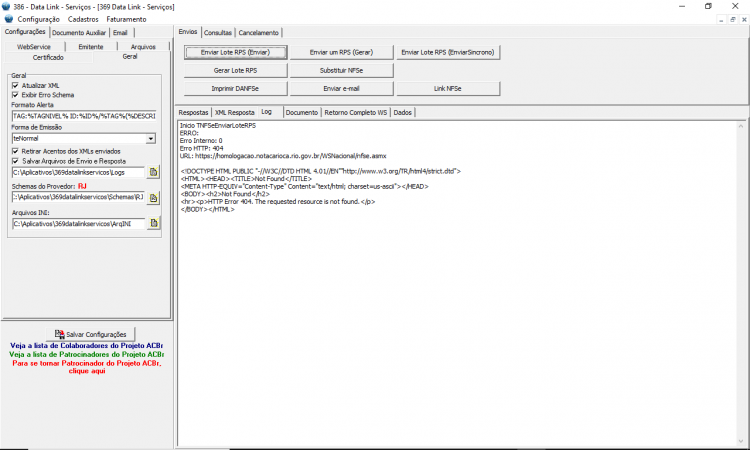Show the Respostas tab
Screen dimensions: 750x450
(193, 112)
